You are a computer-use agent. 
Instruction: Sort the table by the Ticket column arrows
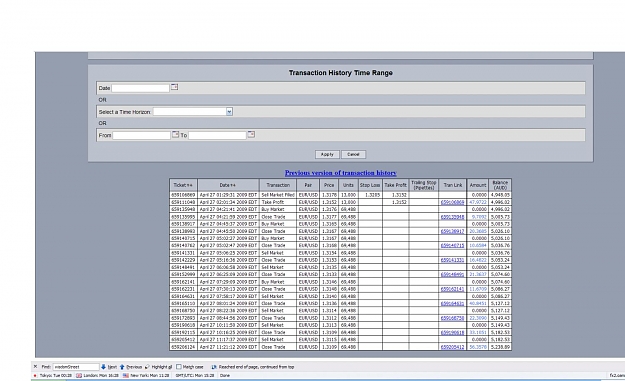point(189,185)
